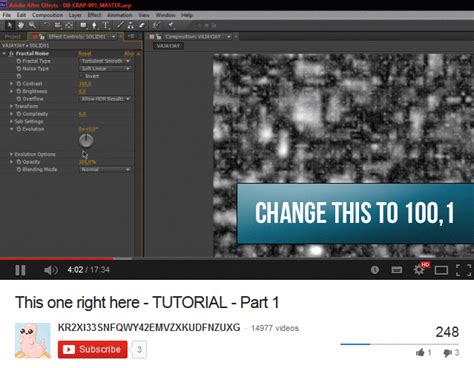
Task: Open the Help menu
Action: (187, 15)
